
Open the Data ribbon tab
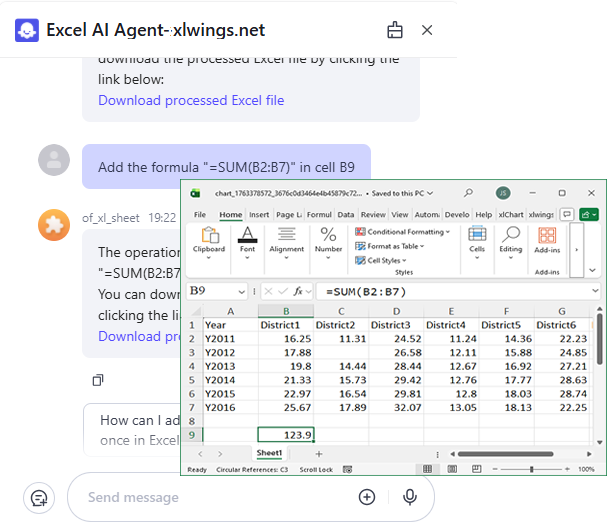[345, 215]
